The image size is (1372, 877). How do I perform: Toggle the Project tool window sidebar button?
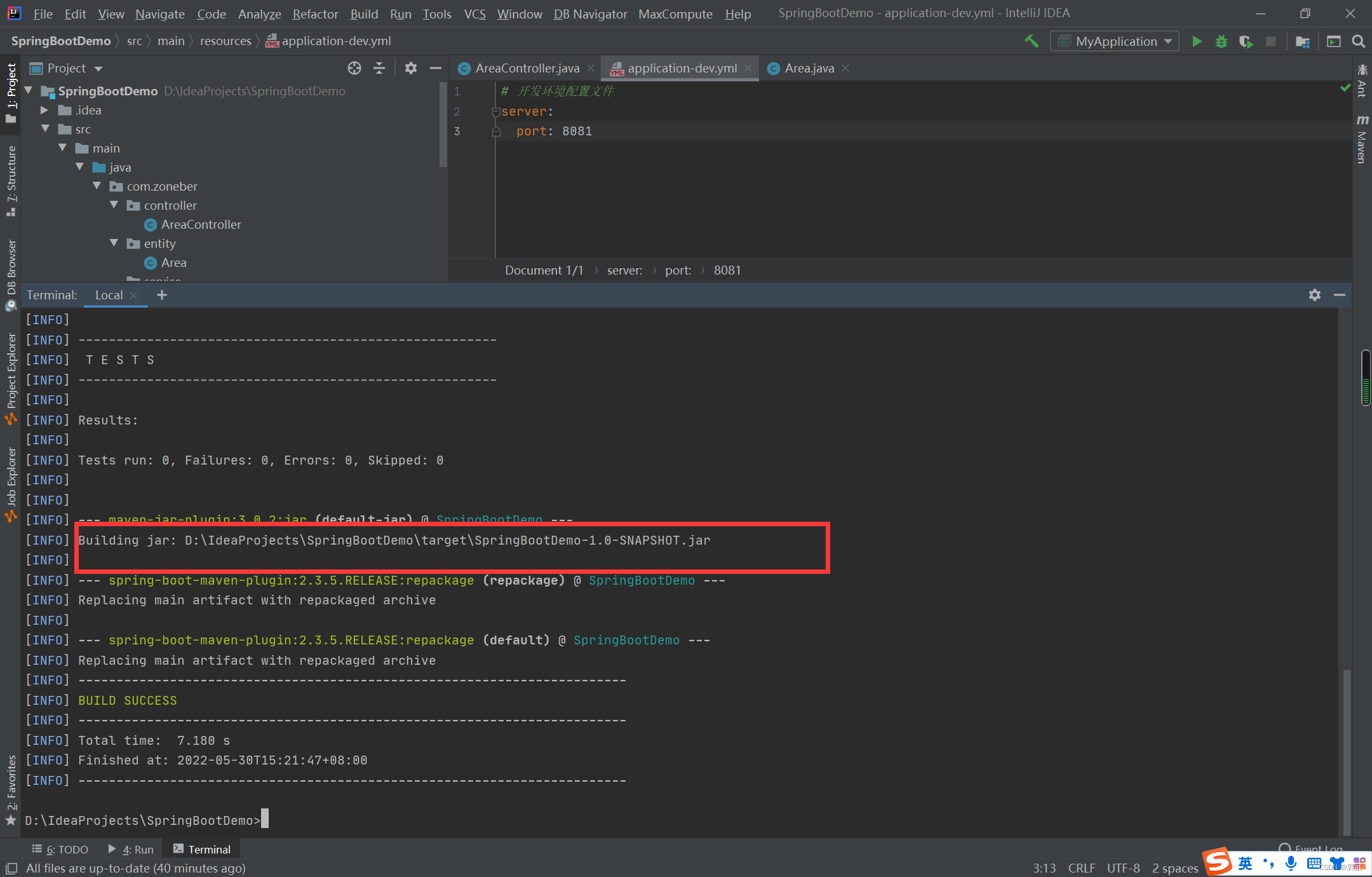pos(11,89)
